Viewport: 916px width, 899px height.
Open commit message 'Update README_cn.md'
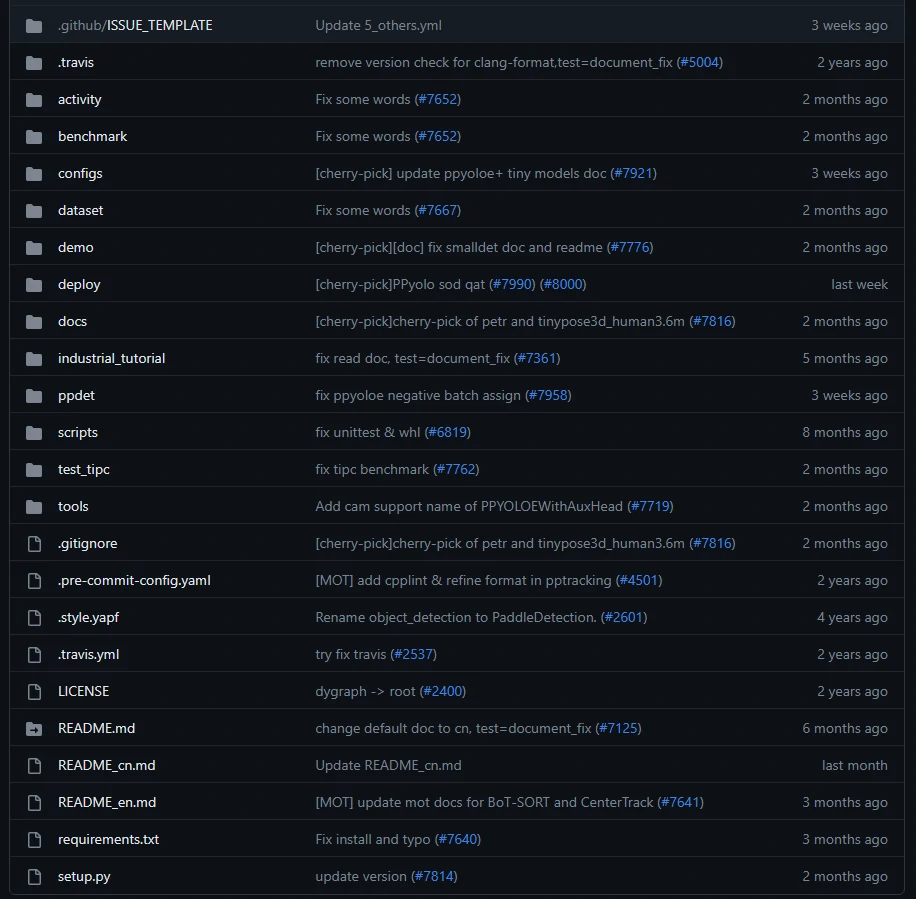[388, 765]
